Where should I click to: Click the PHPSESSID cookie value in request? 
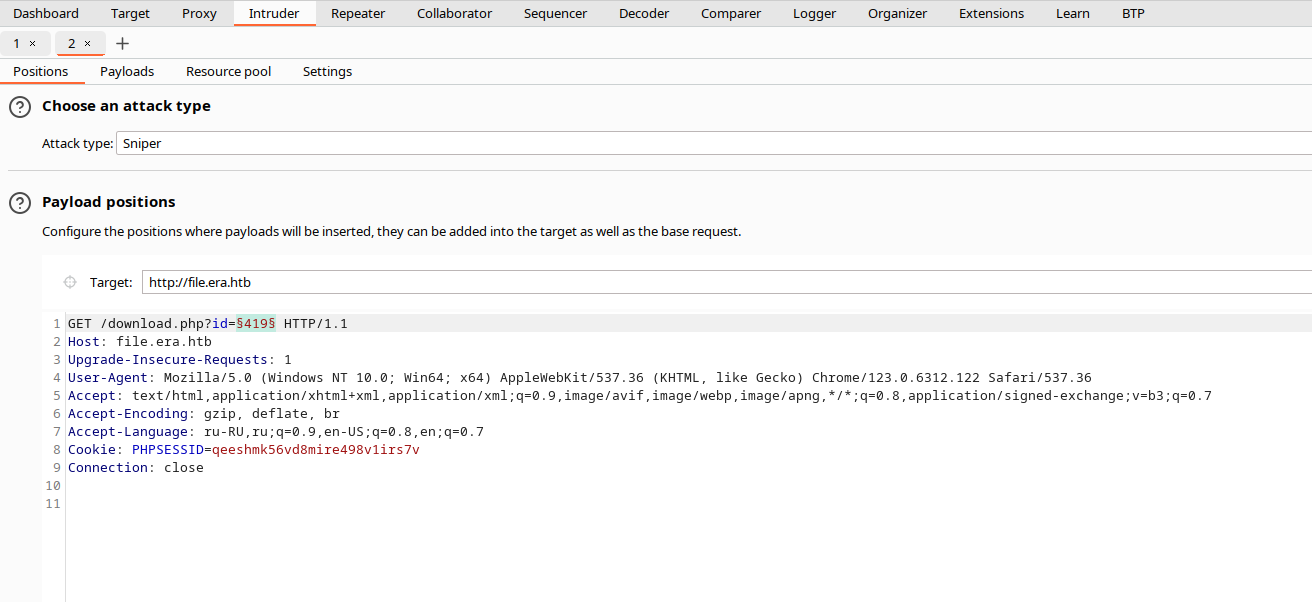315,450
